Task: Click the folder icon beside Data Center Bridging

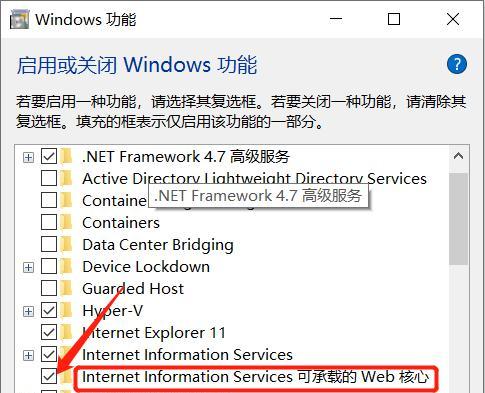Action: 67,245
